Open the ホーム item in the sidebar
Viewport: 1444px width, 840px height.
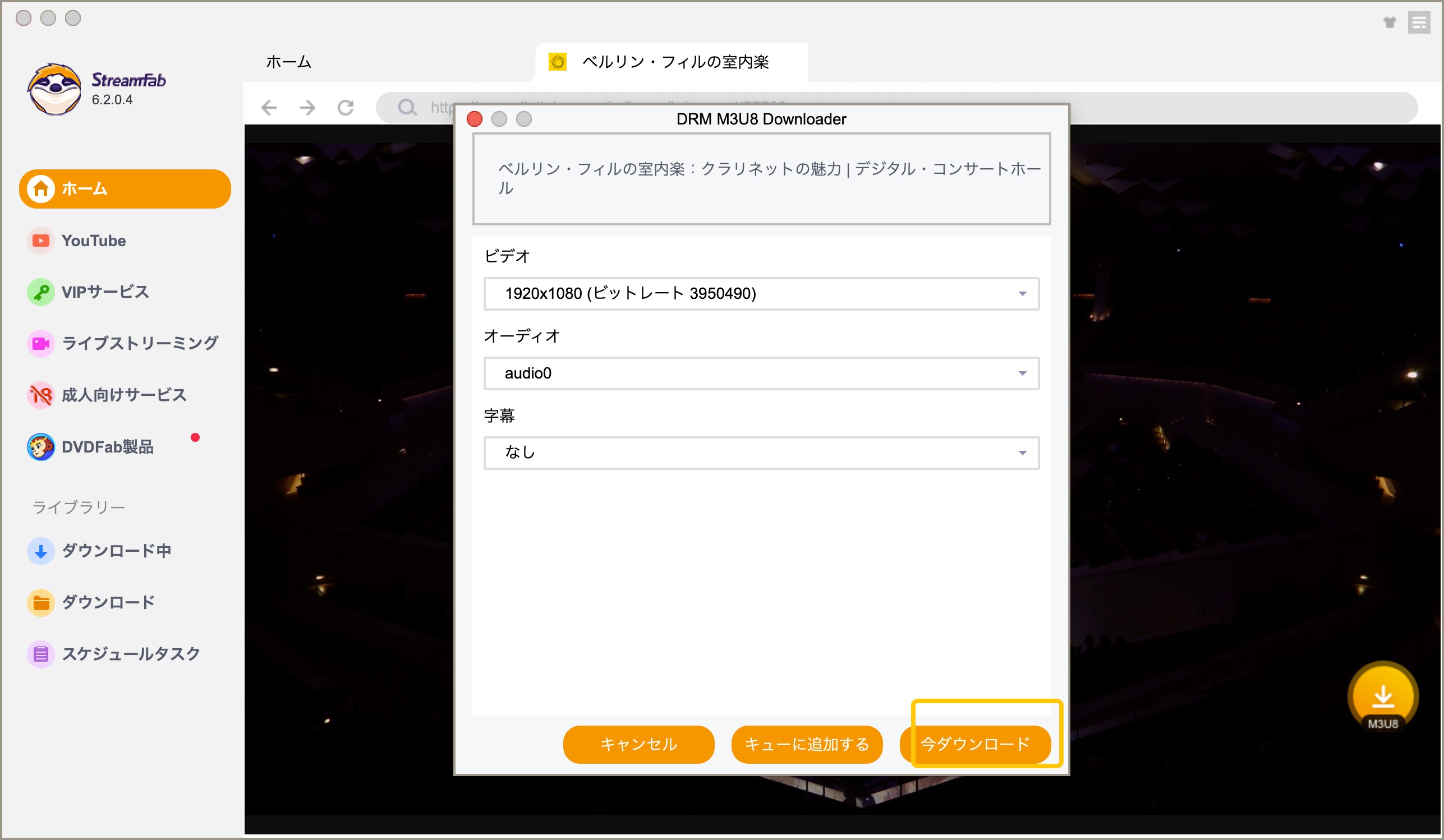tap(125, 188)
